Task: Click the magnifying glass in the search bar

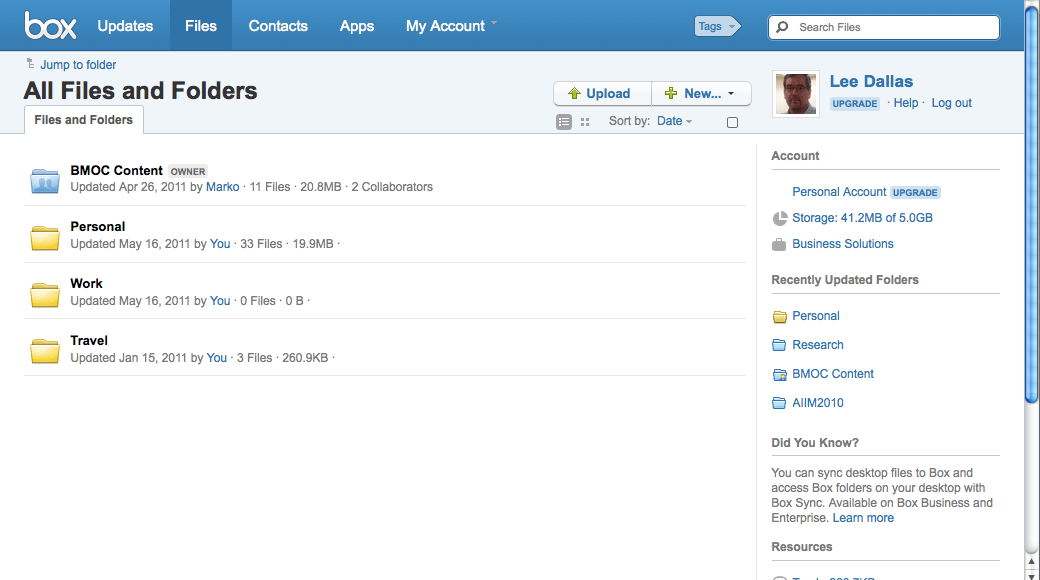Action: [x=781, y=27]
